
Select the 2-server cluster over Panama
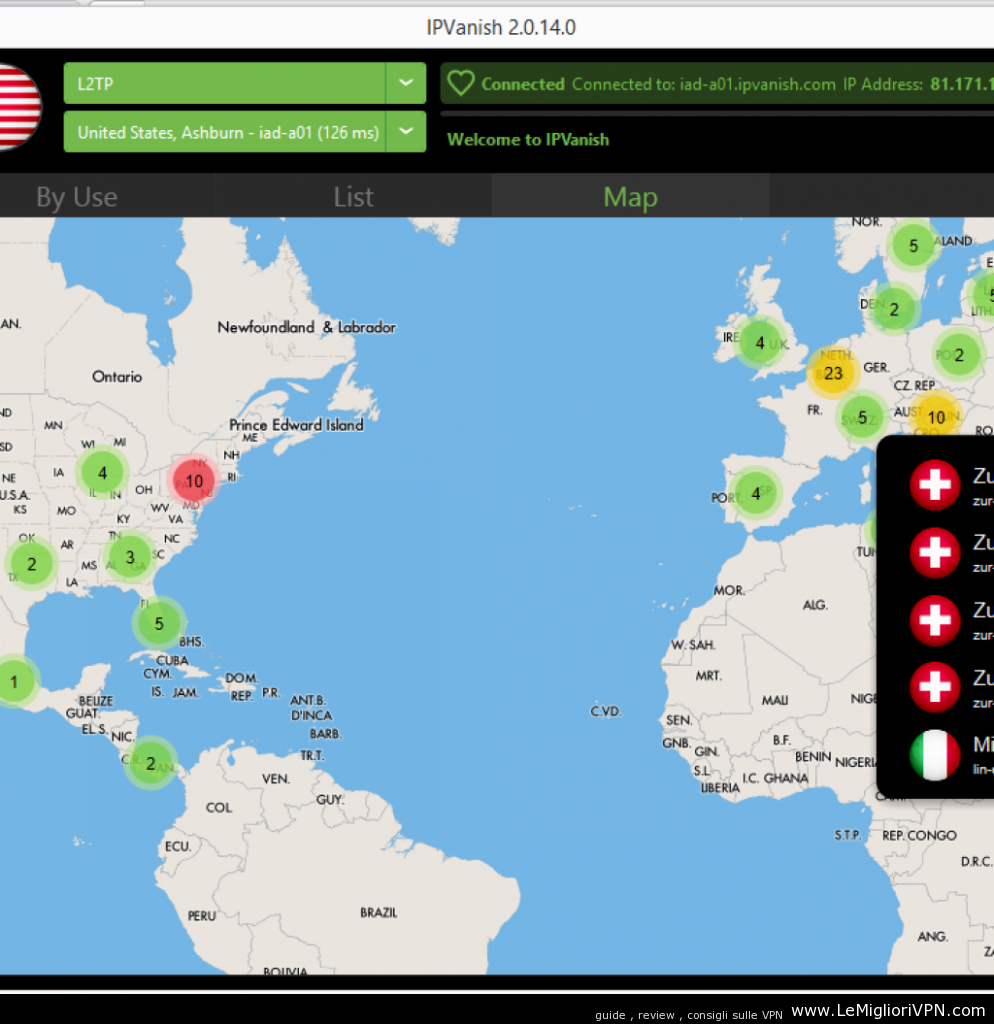point(151,763)
